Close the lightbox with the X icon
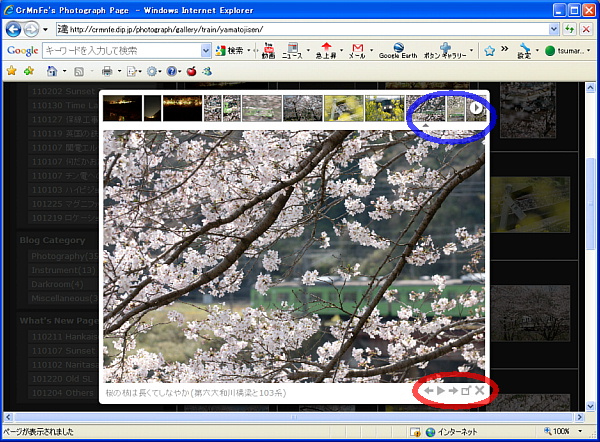The width and height of the screenshot is (600, 442). pyautogui.click(x=479, y=390)
